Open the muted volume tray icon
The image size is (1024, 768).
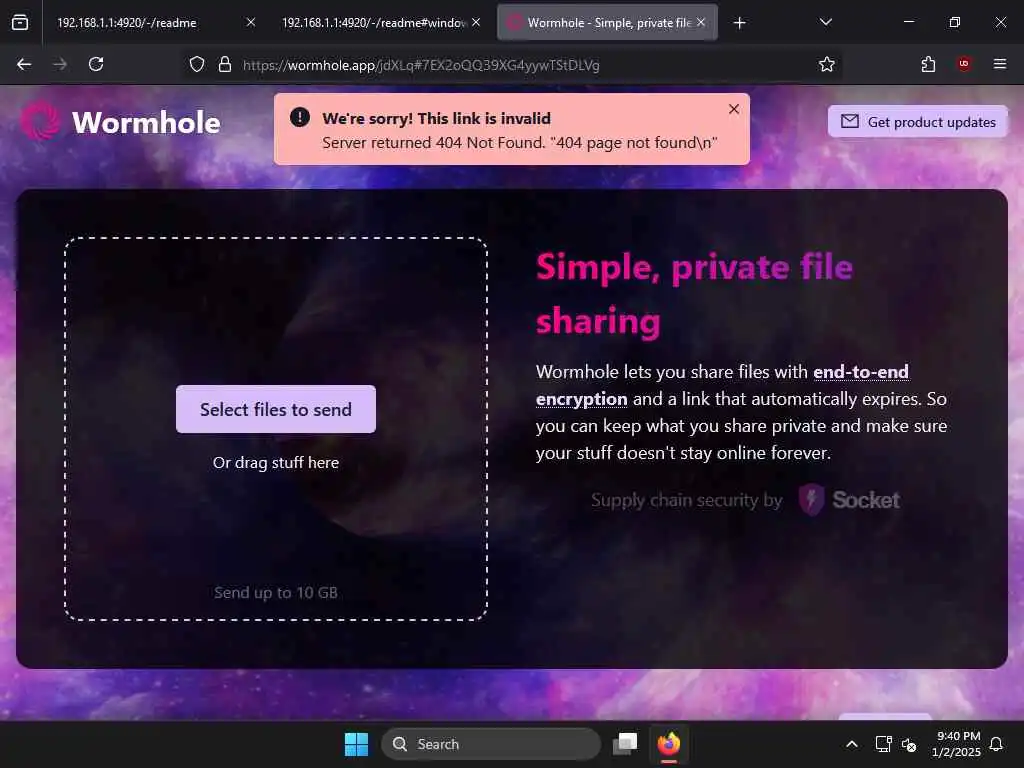point(908,744)
